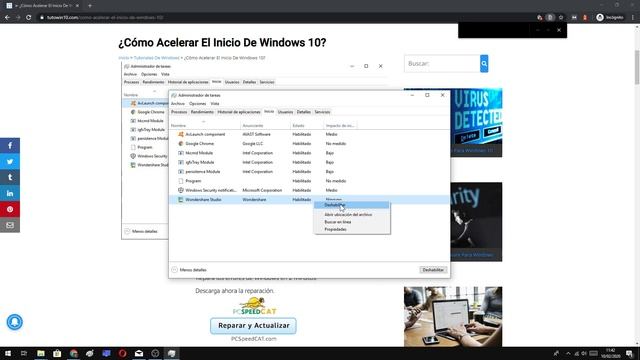Switch to Detalles tab in front task manager
The height and width of the screenshot is (360, 640).
304,112
